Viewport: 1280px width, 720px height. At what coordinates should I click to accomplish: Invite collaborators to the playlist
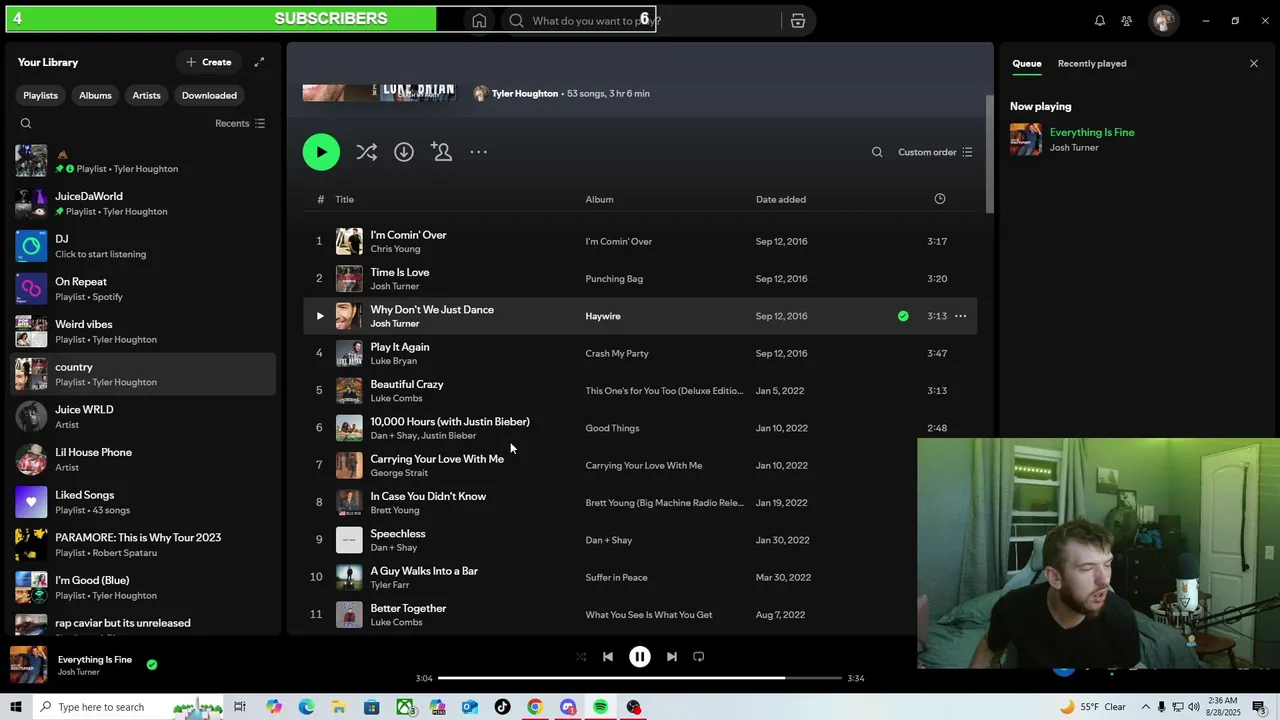441,152
